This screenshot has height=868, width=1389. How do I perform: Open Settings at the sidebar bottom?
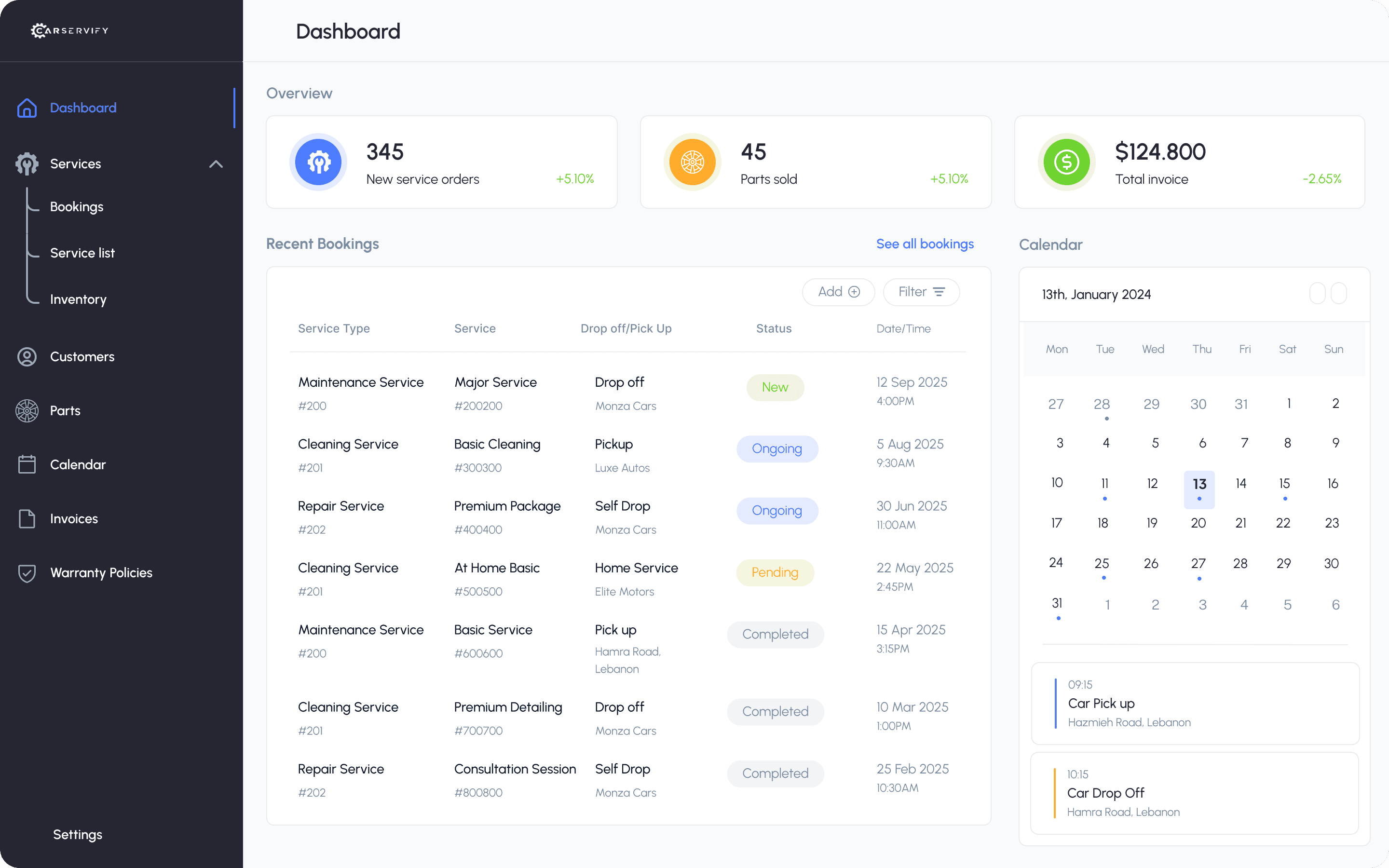click(x=78, y=834)
